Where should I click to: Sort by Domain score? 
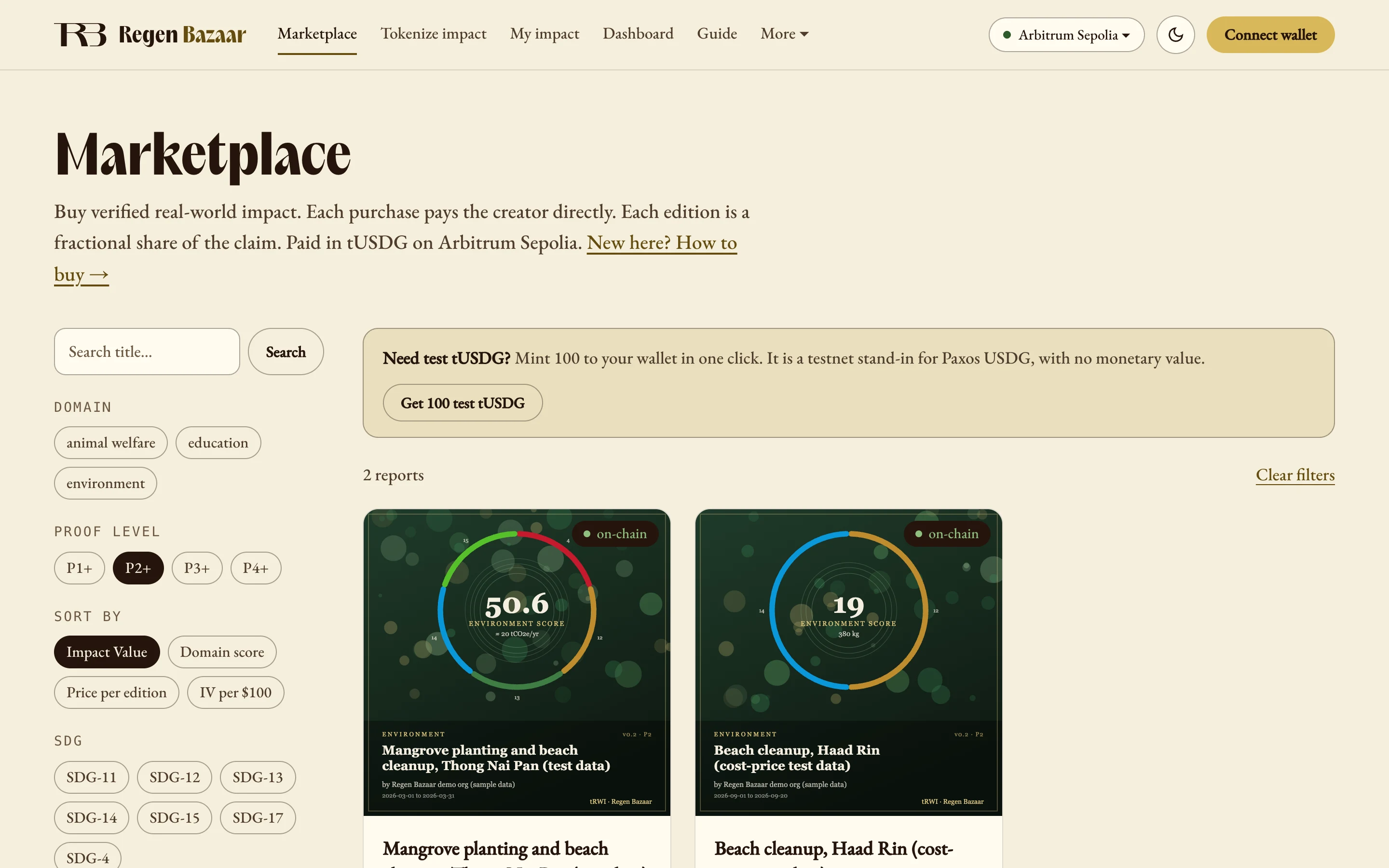(222, 652)
